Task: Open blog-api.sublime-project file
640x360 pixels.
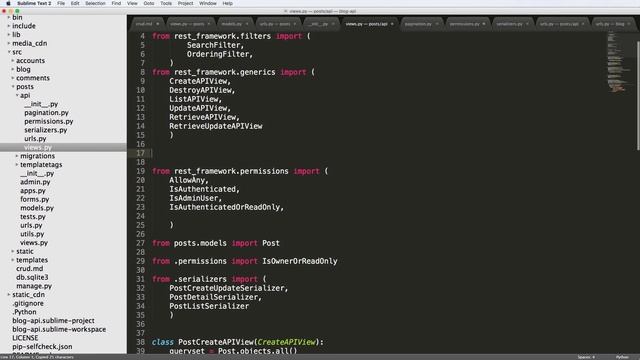Action: click(53, 321)
